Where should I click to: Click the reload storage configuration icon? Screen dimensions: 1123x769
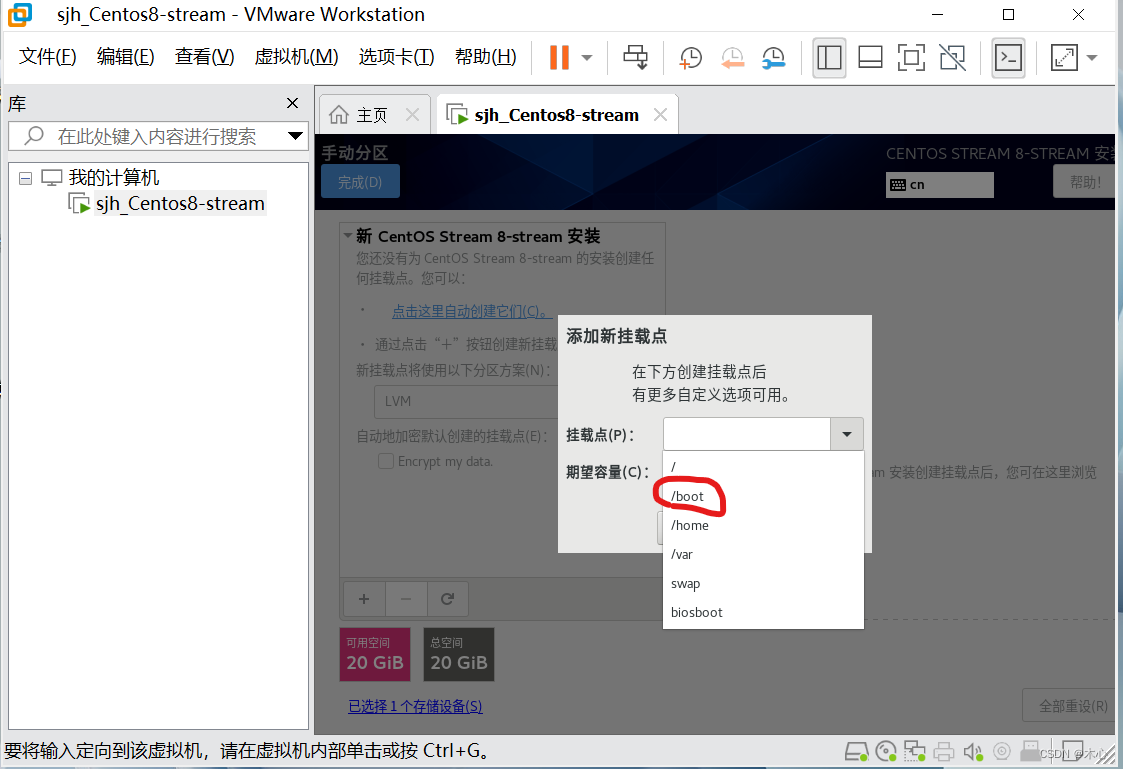pos(448,599)
